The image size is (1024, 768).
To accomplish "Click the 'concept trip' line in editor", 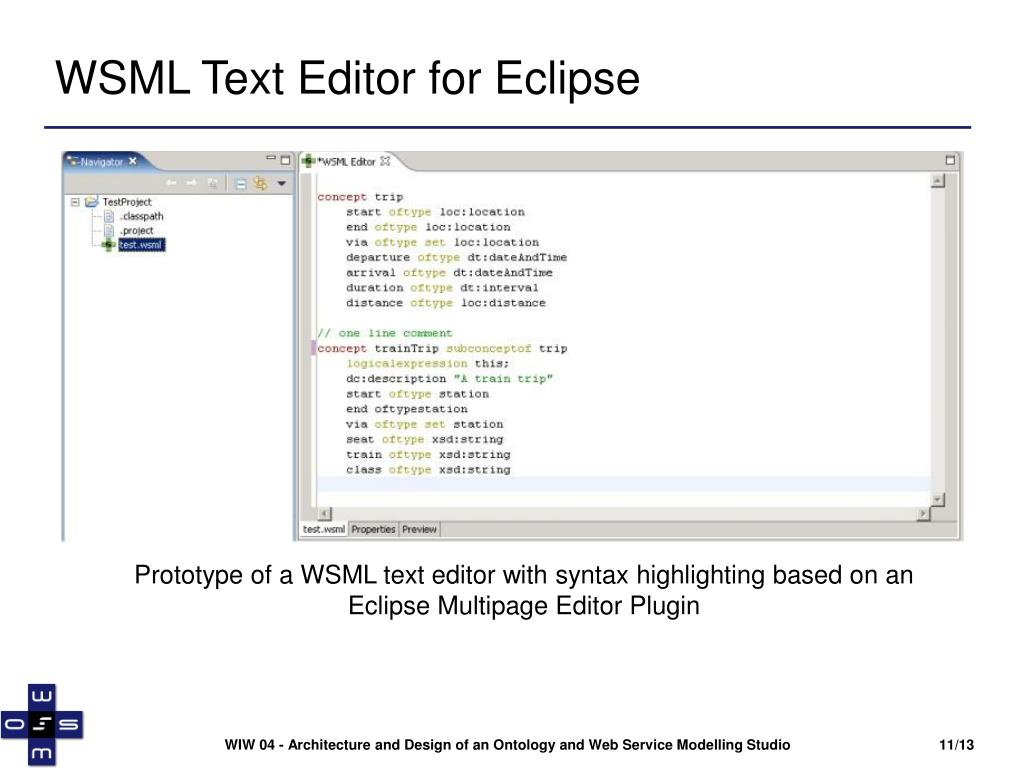I will [x=360, y=197].
